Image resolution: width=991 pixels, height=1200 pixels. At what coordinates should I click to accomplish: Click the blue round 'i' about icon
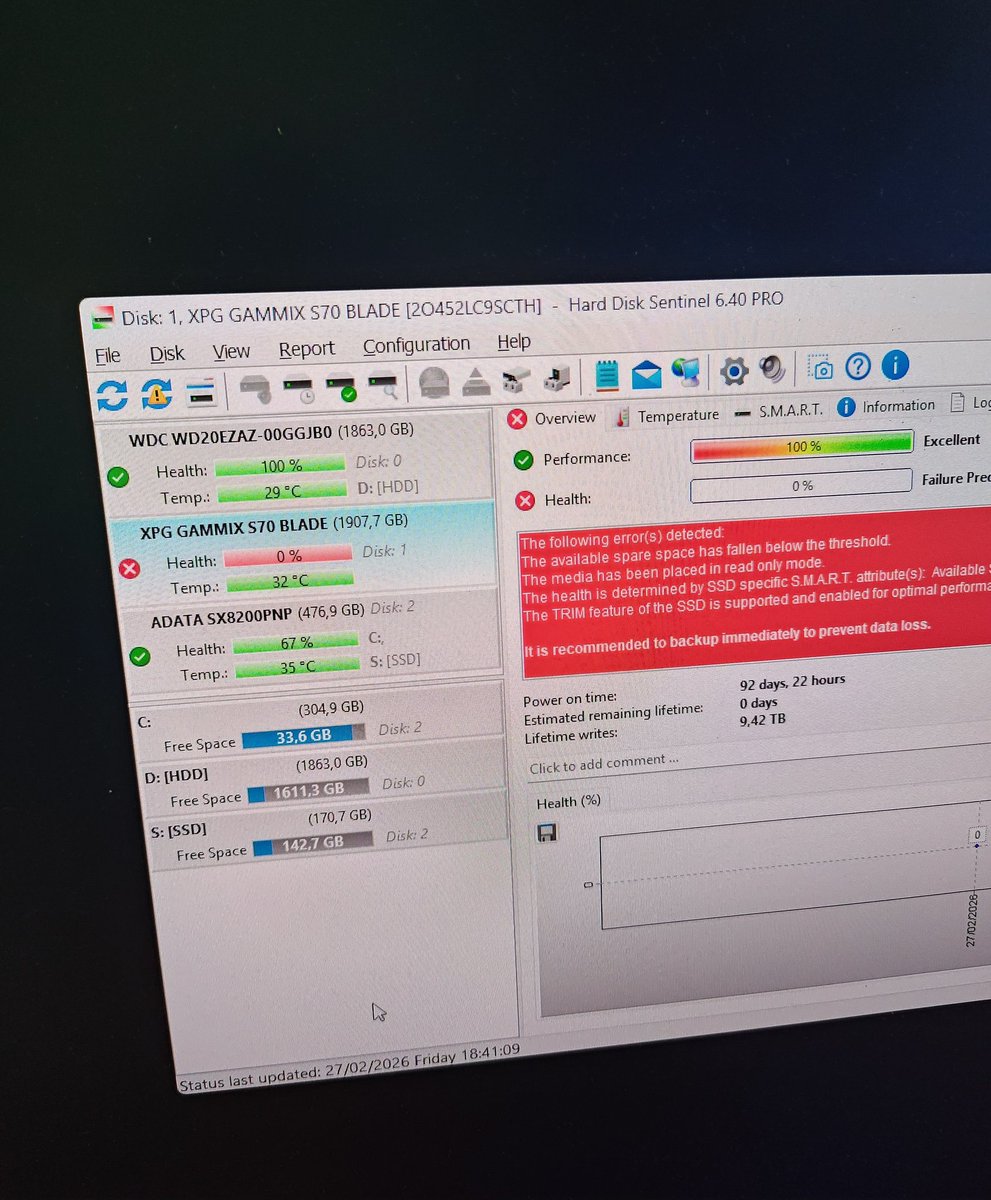894,364
